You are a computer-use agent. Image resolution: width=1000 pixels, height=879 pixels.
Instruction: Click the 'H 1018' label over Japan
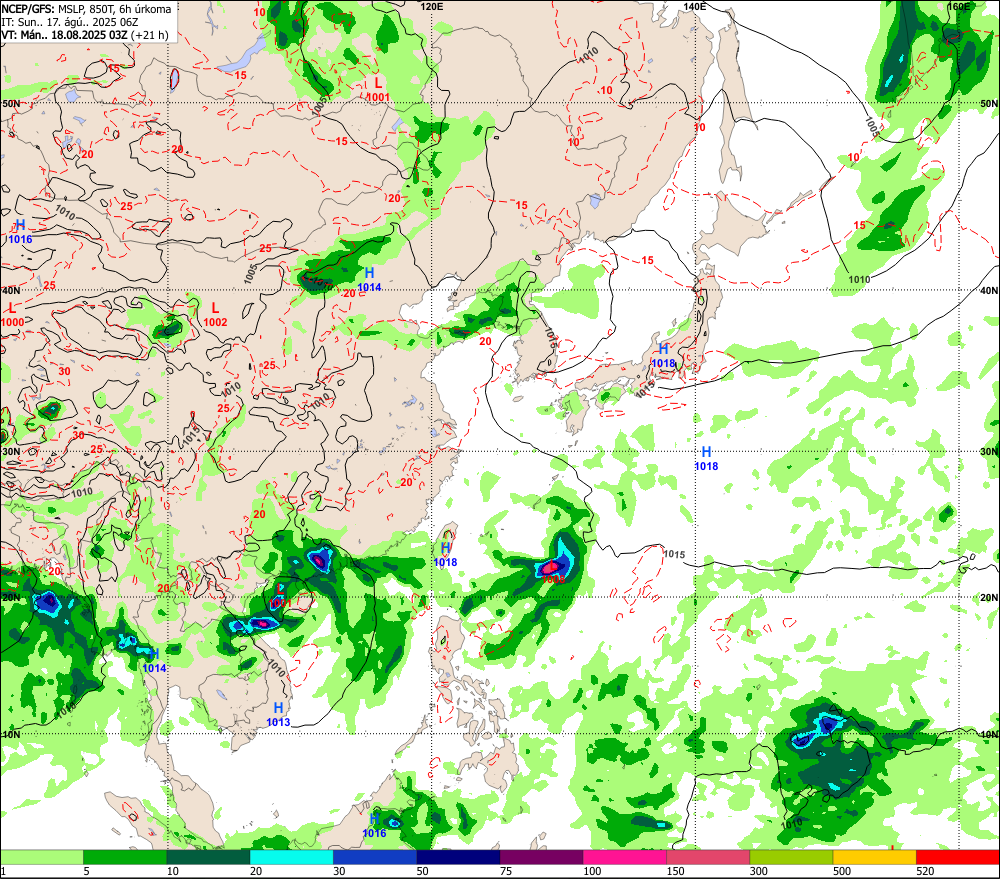pyautogui.click(x=663, y=356)
